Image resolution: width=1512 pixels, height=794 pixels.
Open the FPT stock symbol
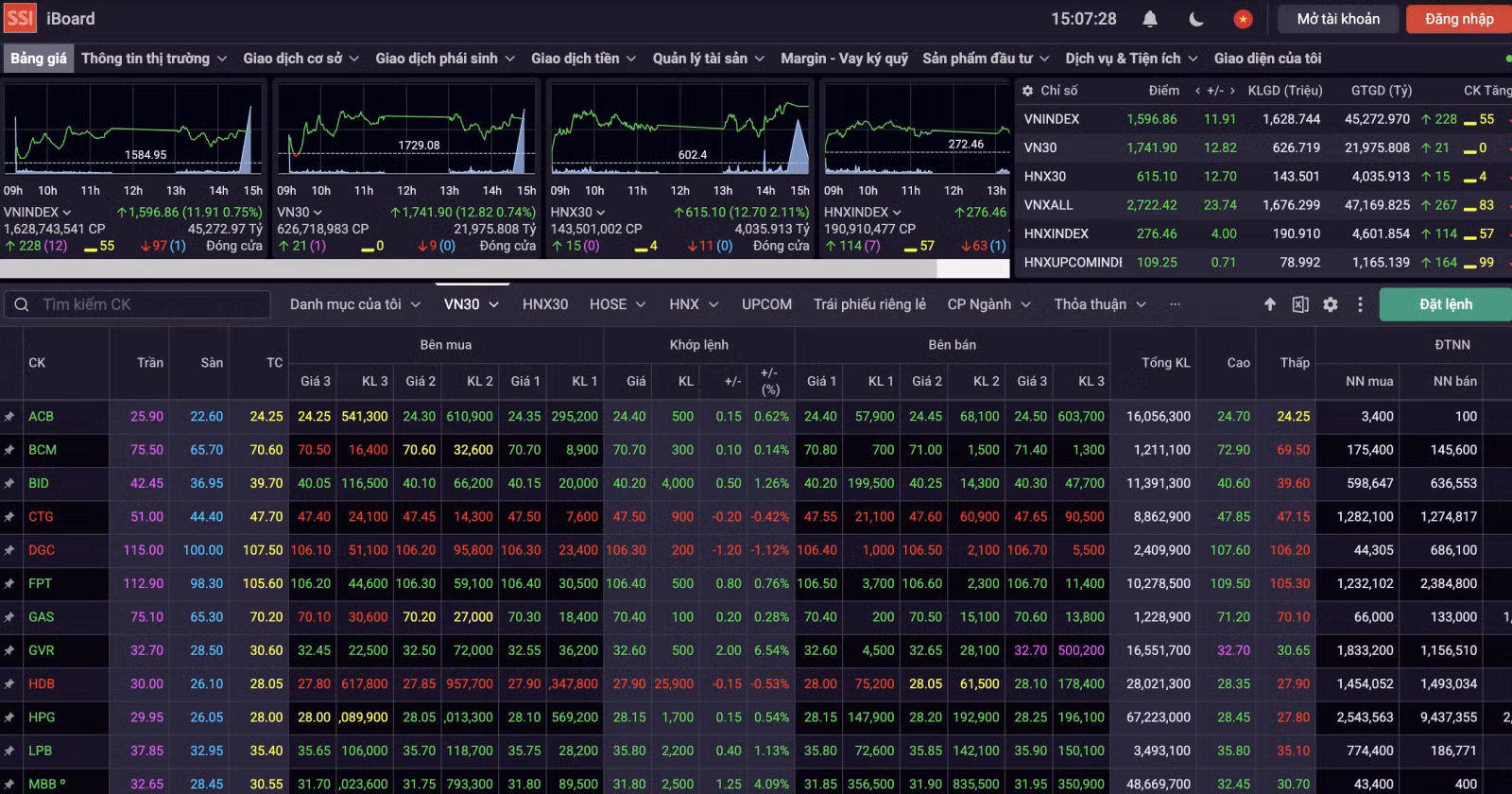(40, 583)
